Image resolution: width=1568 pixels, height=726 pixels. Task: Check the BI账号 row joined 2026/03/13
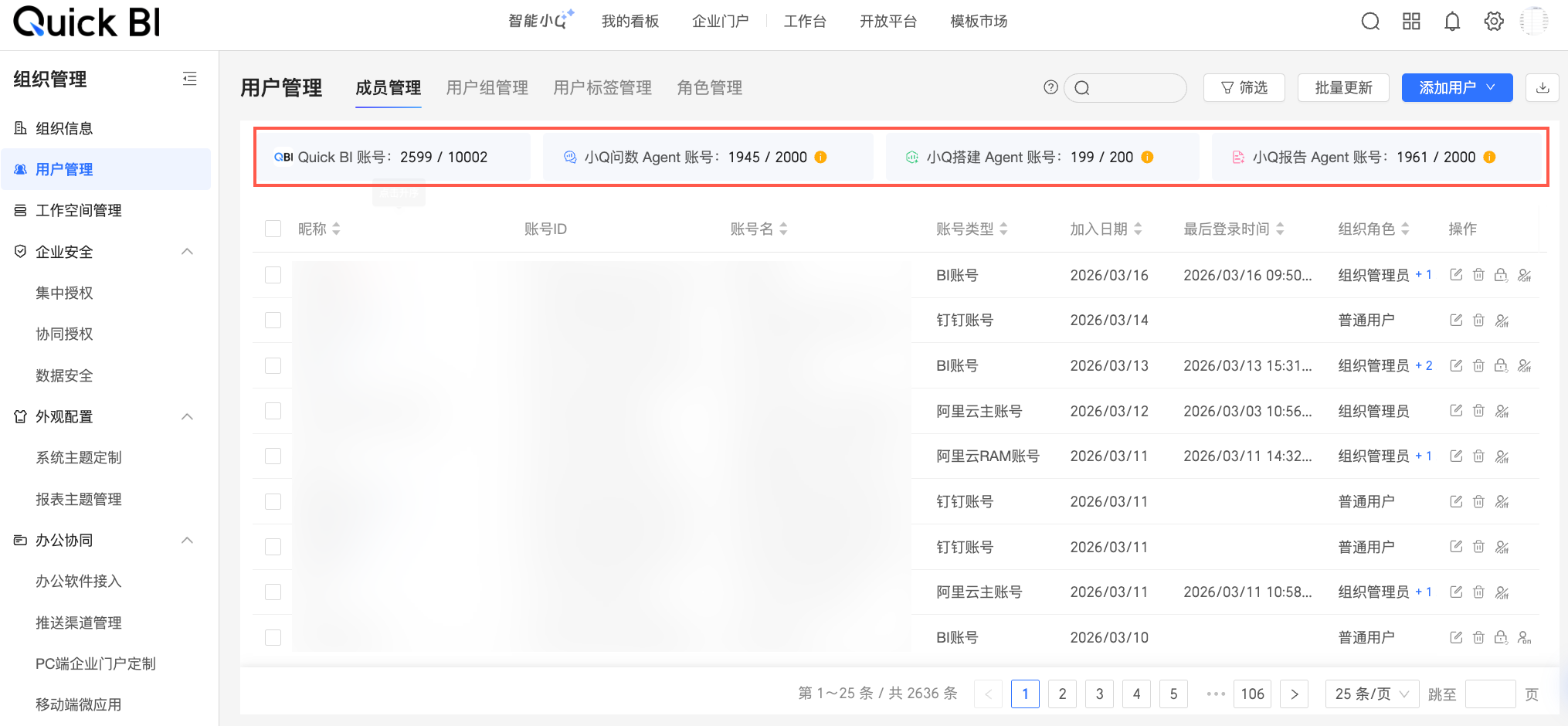pos(273,365)
